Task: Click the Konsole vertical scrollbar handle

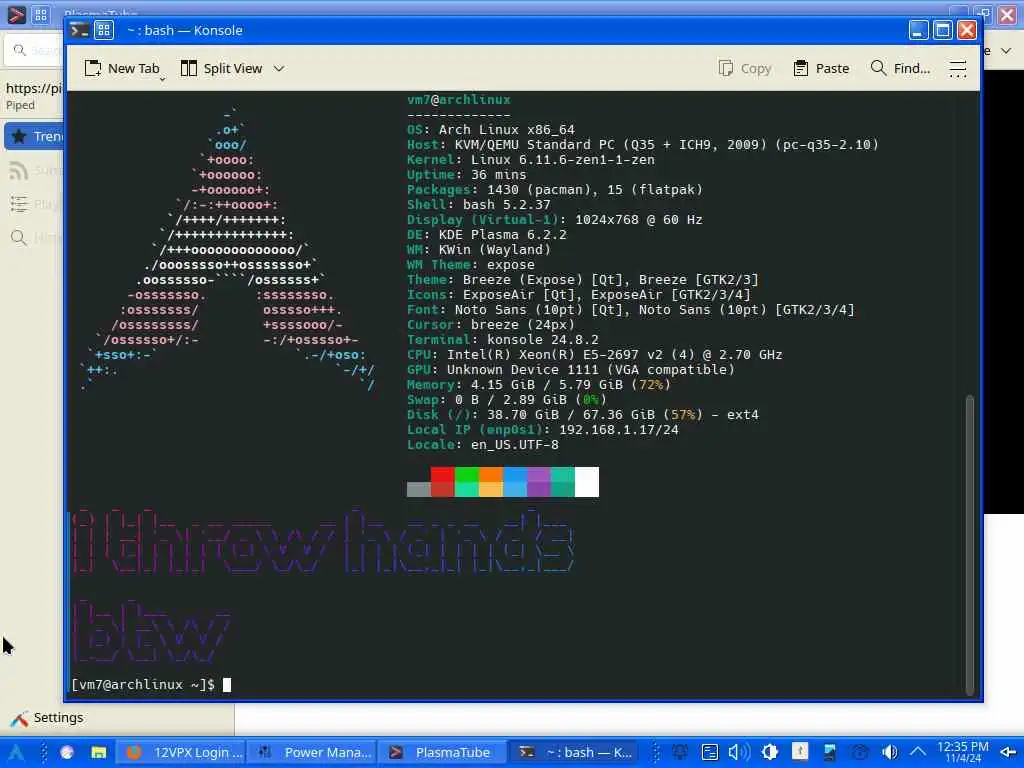Action: pyautogui.click(x=970, y=545)
